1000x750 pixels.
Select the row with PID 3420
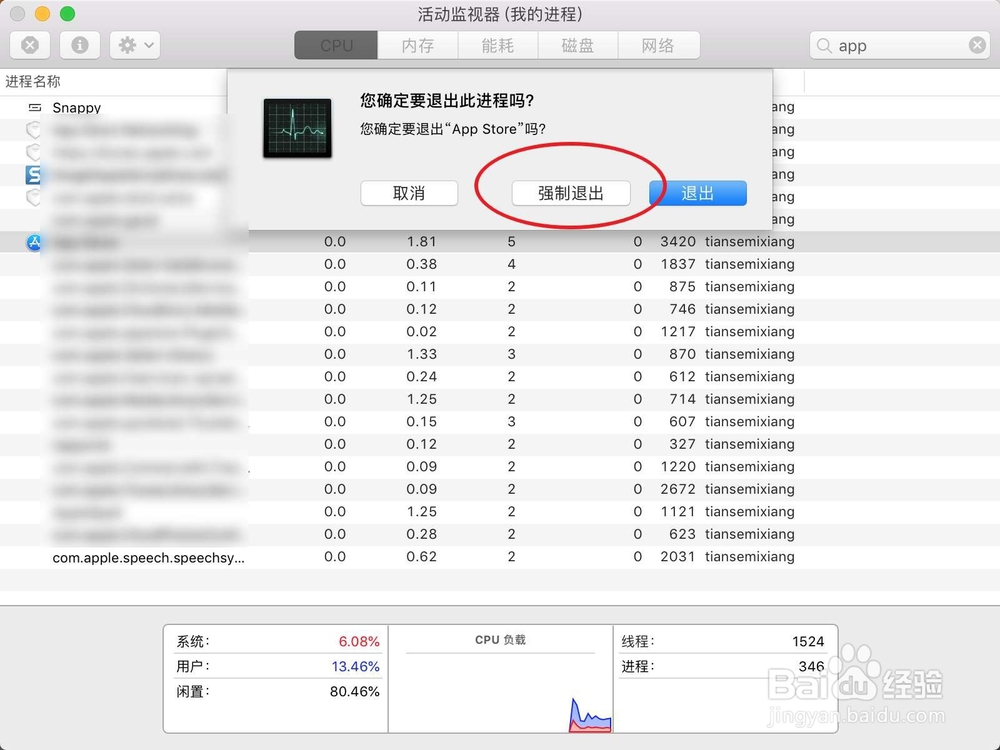pos(500,242)
